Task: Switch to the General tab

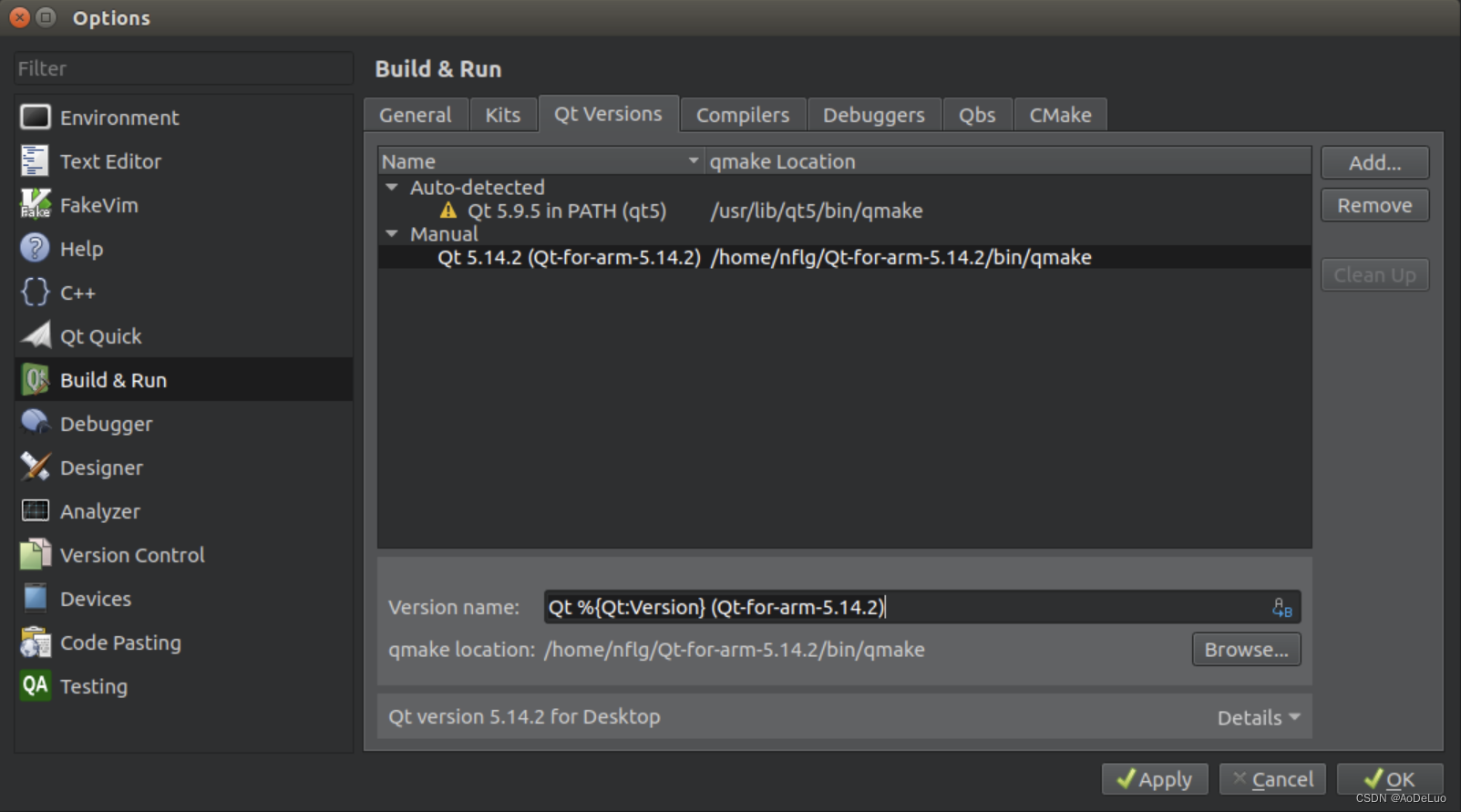Action: point(416,115)
